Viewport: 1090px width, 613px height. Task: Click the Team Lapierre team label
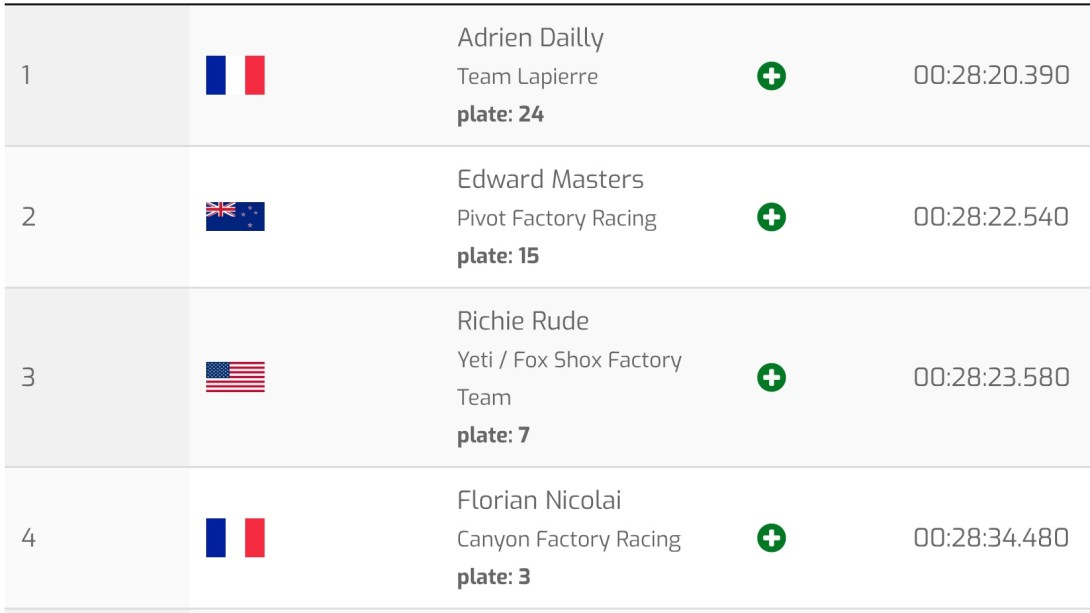[527, 76]
